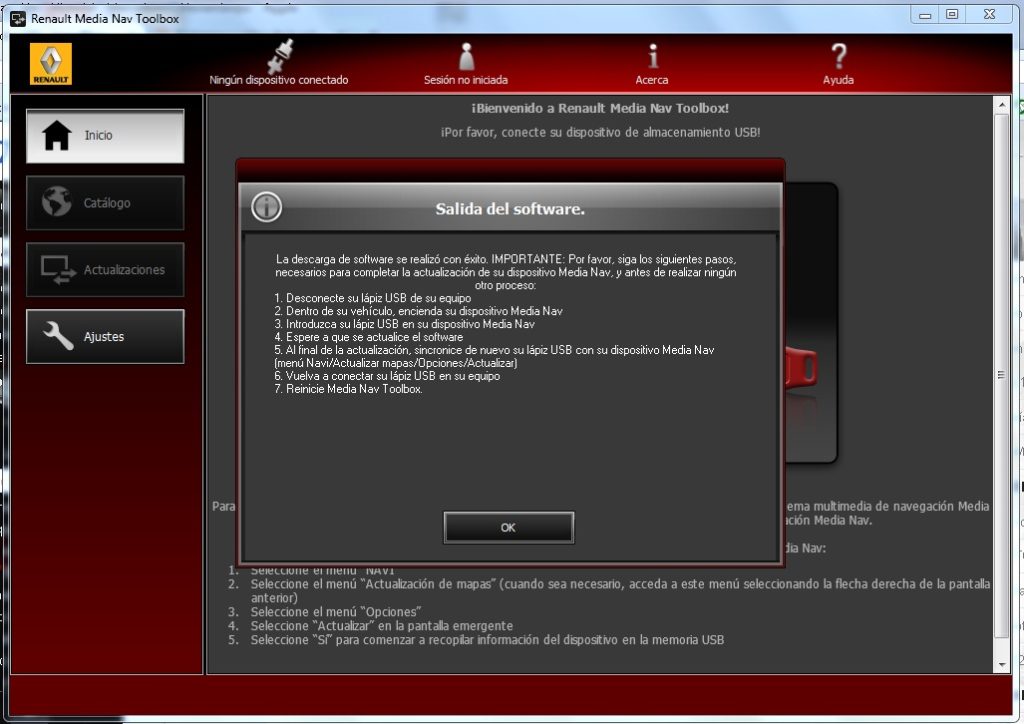This screenshot has height=724, width=1024.
Task: Click the info icon in dialog header
Action: coord(267,207)
